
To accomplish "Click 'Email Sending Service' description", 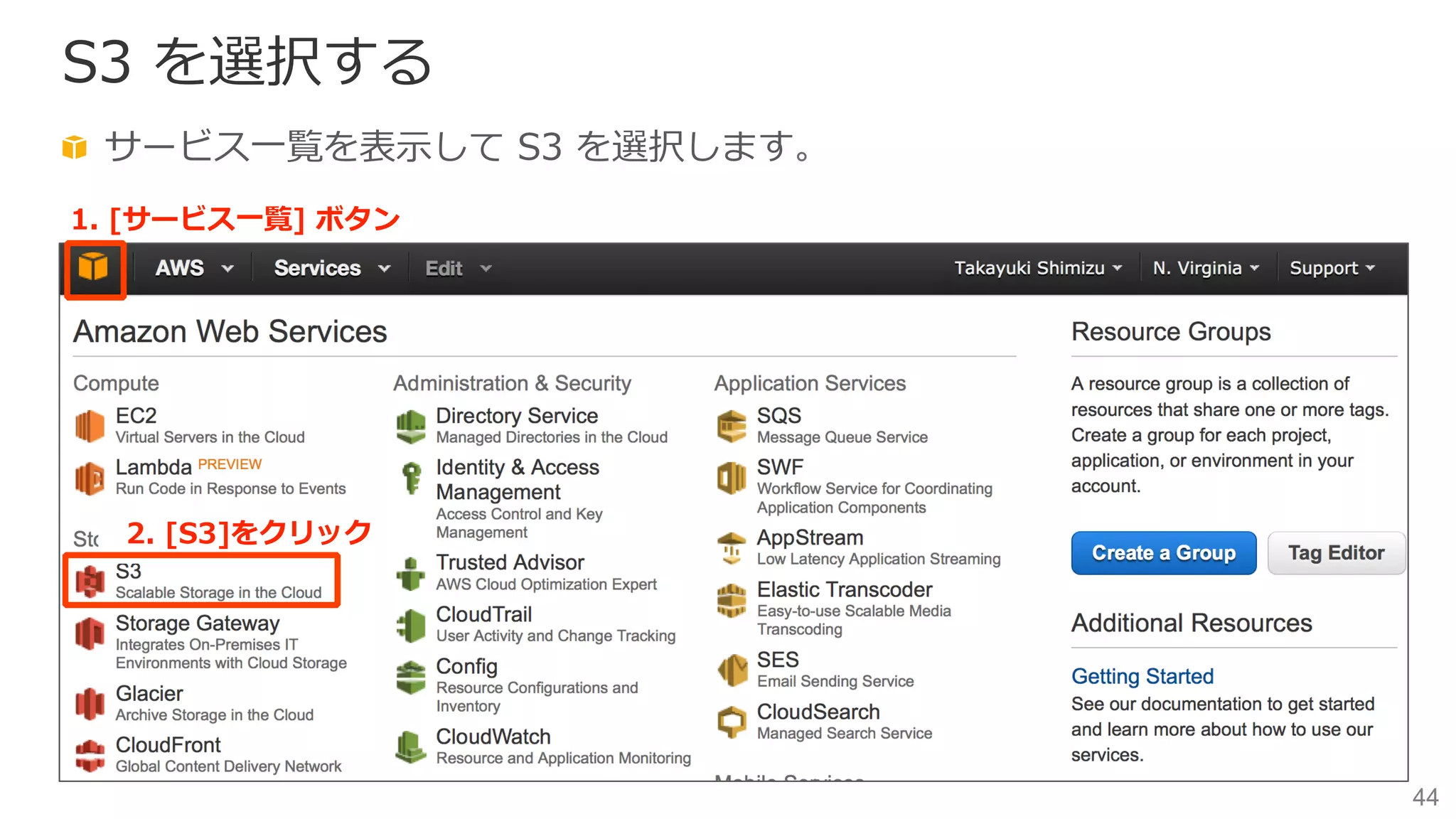I will pos(835,682).
